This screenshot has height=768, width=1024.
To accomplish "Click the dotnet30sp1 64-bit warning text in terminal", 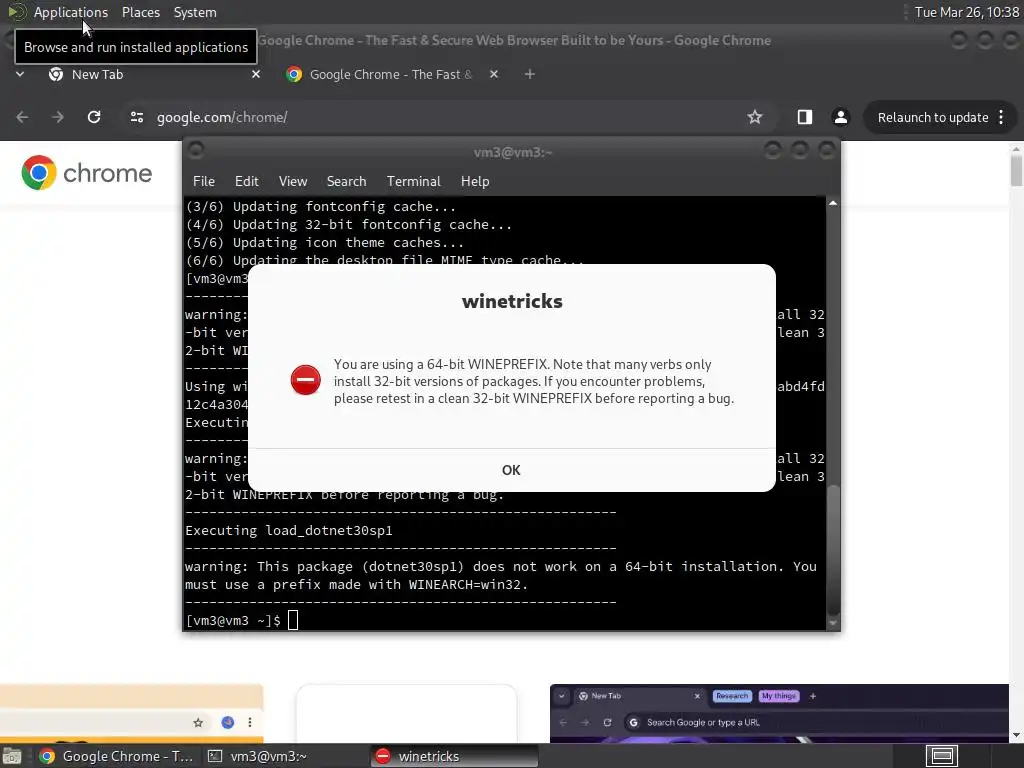I will click(x=501, y=575).
